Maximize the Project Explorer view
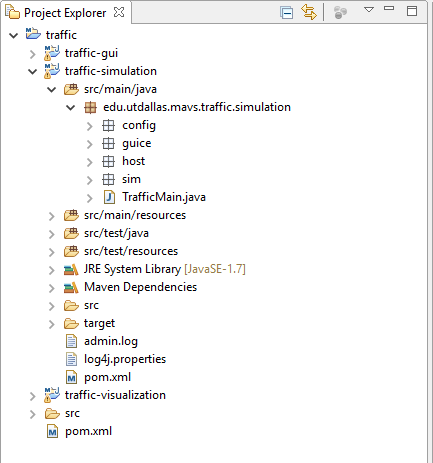Viewport: 433px width, 463px height. [x=412, y=11]
